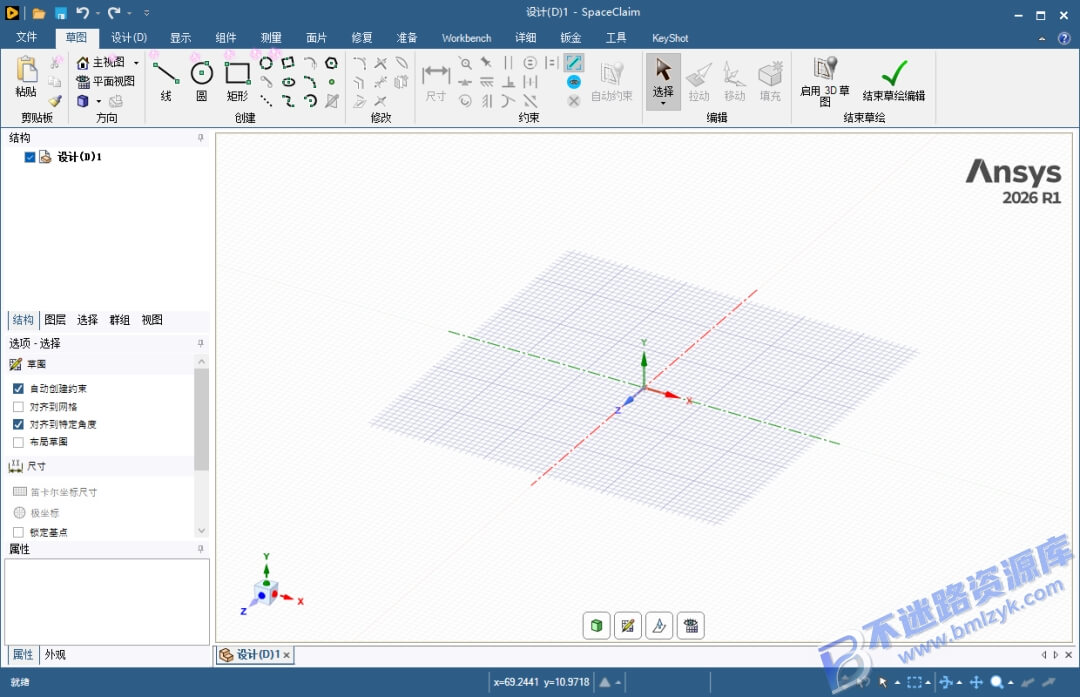Screen dimensions: 1080x697
Task: Switch to the 外观 tab at bottom
Action: (x=55, y=654)
